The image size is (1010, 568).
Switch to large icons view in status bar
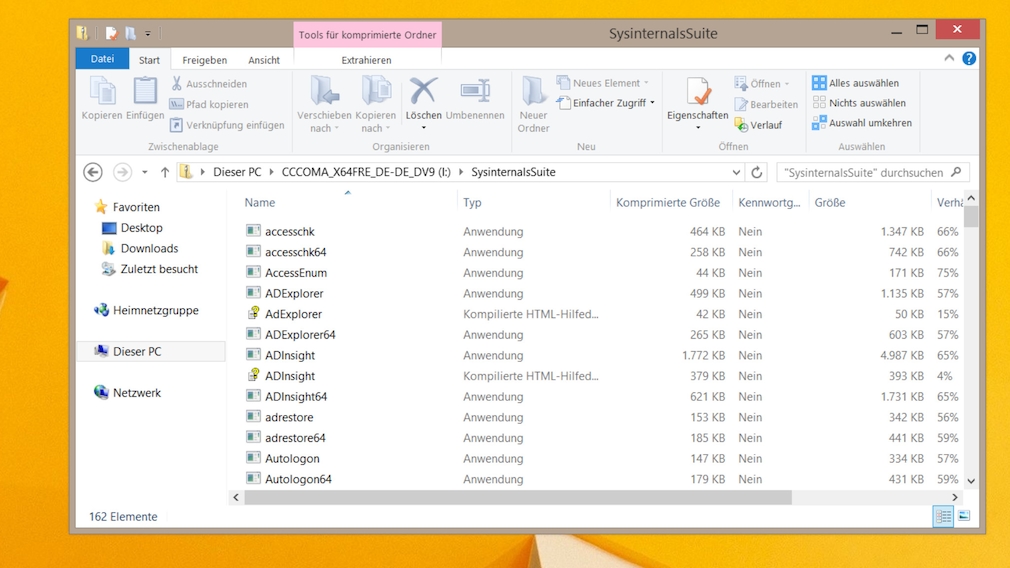point(964,516)
